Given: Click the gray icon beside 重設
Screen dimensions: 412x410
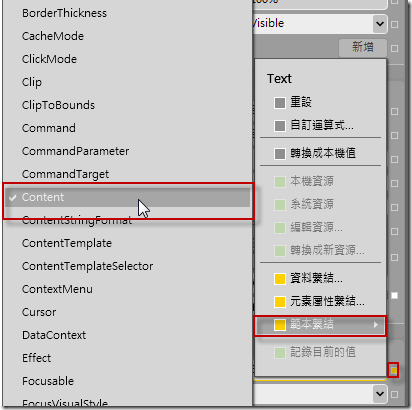Looking at the screenshot, I should coord(280,103).
